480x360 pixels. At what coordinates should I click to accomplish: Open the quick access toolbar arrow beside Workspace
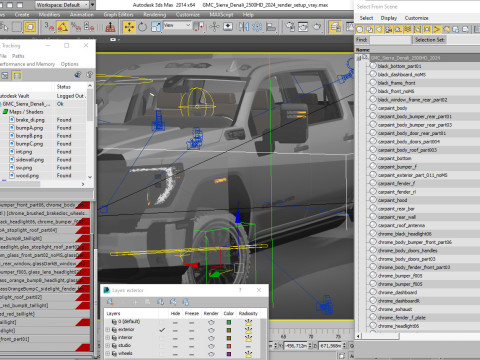[x=93, y=5]
